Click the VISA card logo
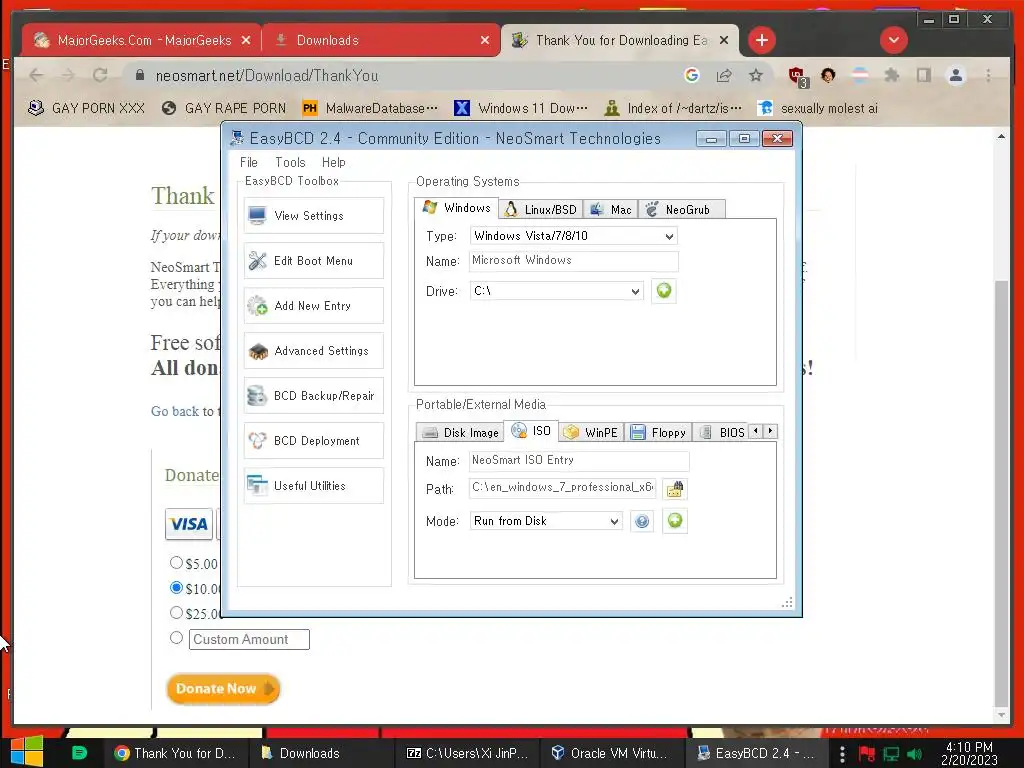The width and height of the screenshot is (1024, 768). click(189, 524)
